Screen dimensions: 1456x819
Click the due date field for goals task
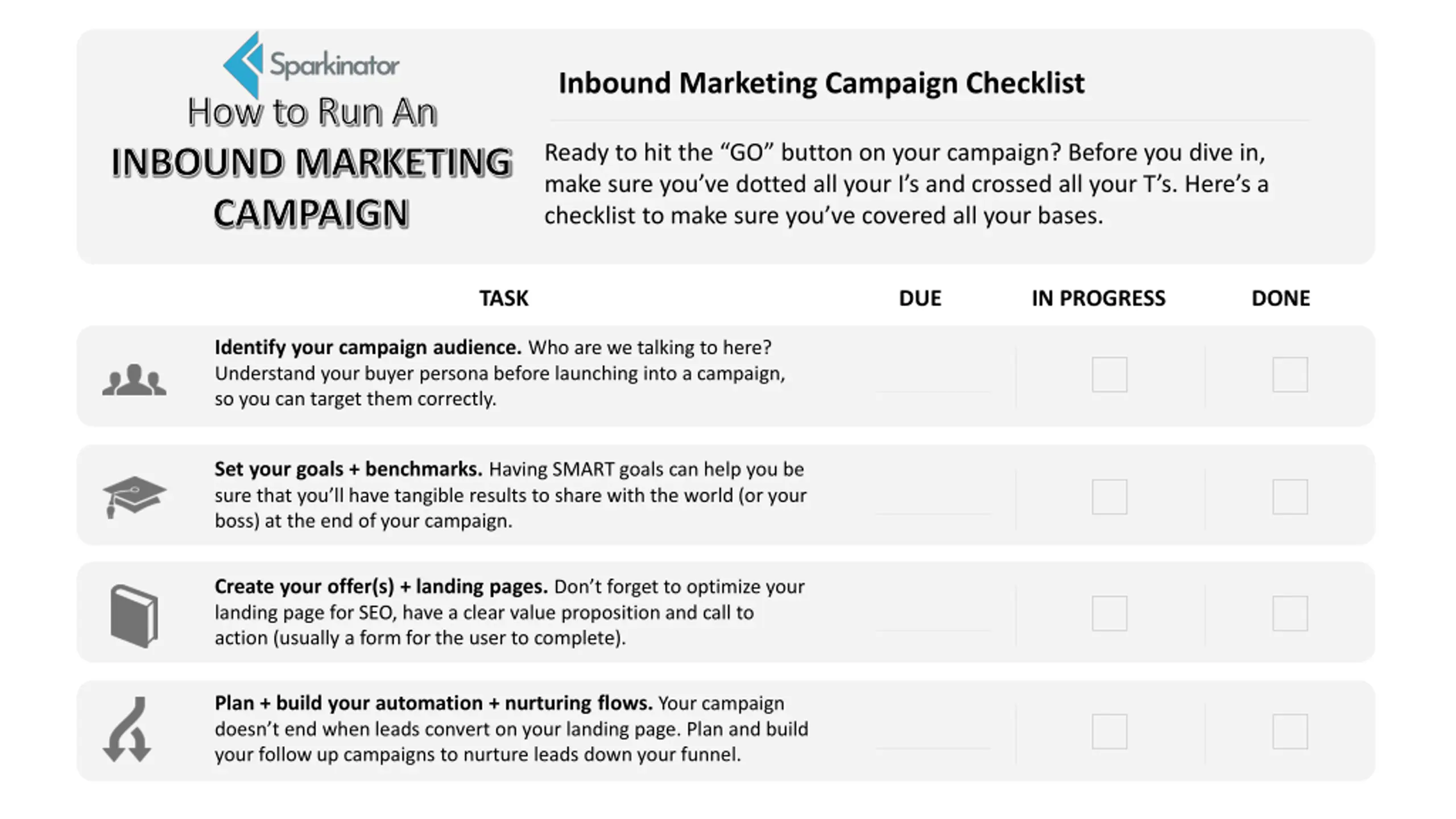point(933,503)
